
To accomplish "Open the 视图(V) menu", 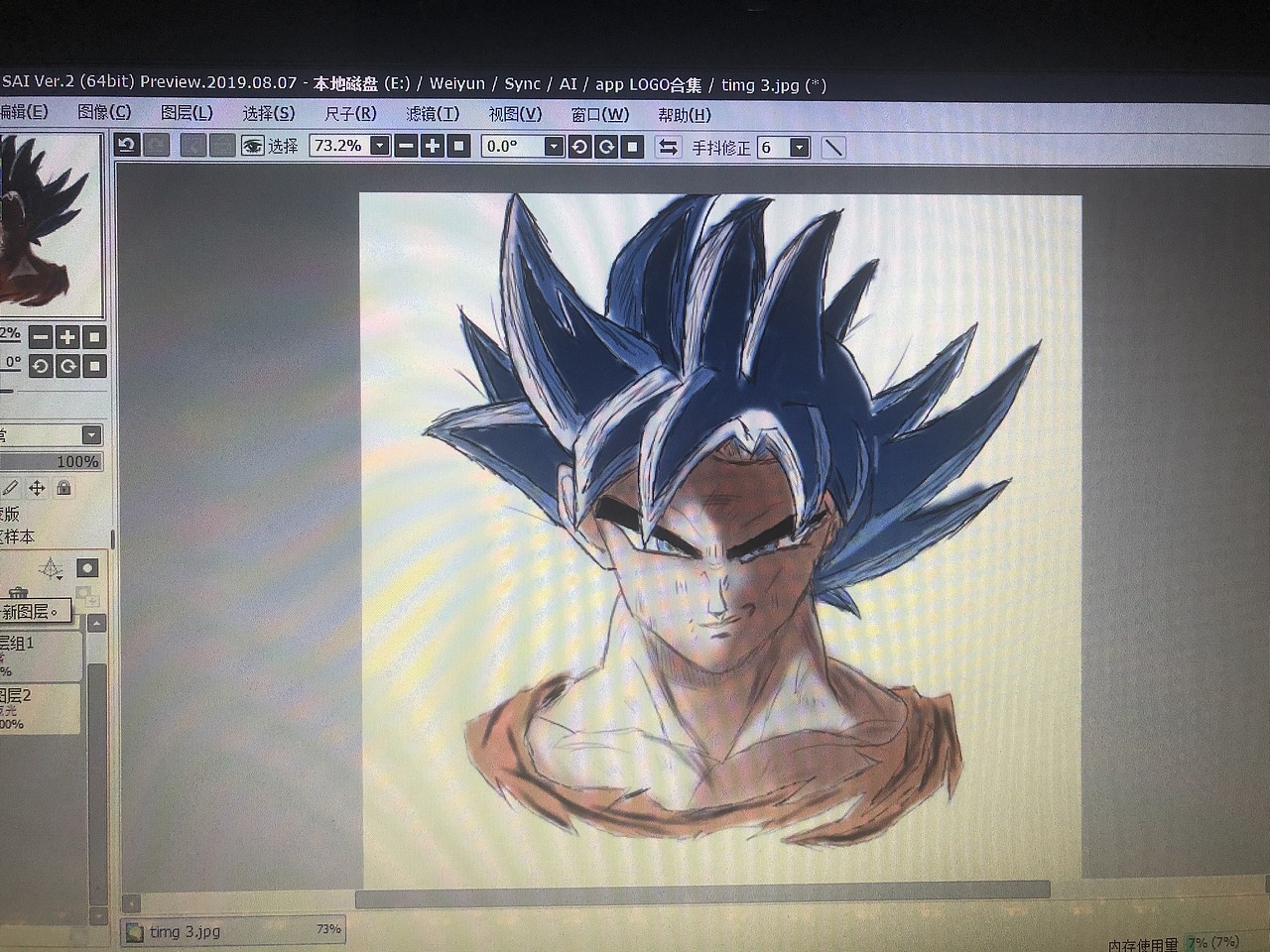I will pos(515,114).
